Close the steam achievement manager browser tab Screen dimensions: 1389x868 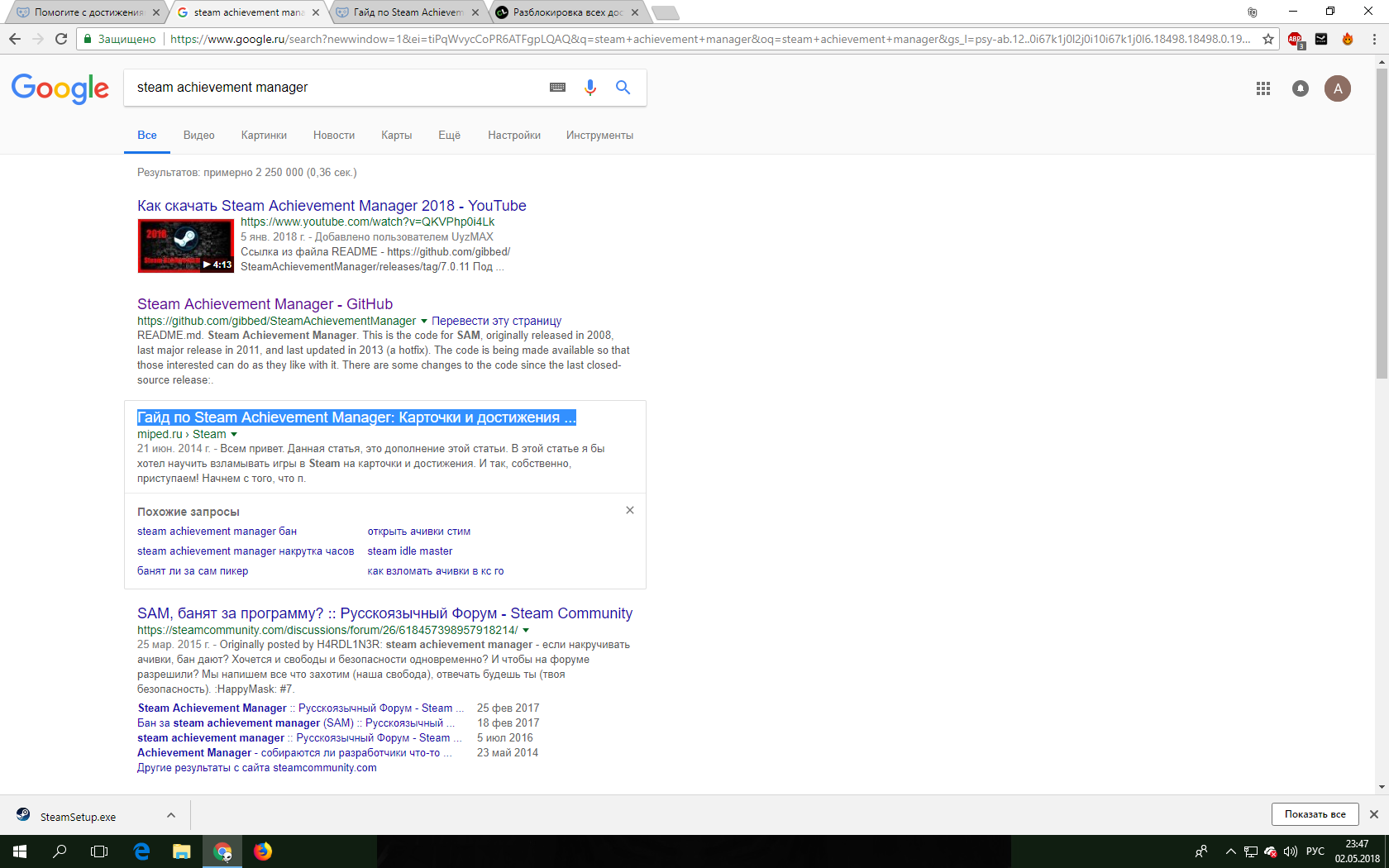click(316, 12)
